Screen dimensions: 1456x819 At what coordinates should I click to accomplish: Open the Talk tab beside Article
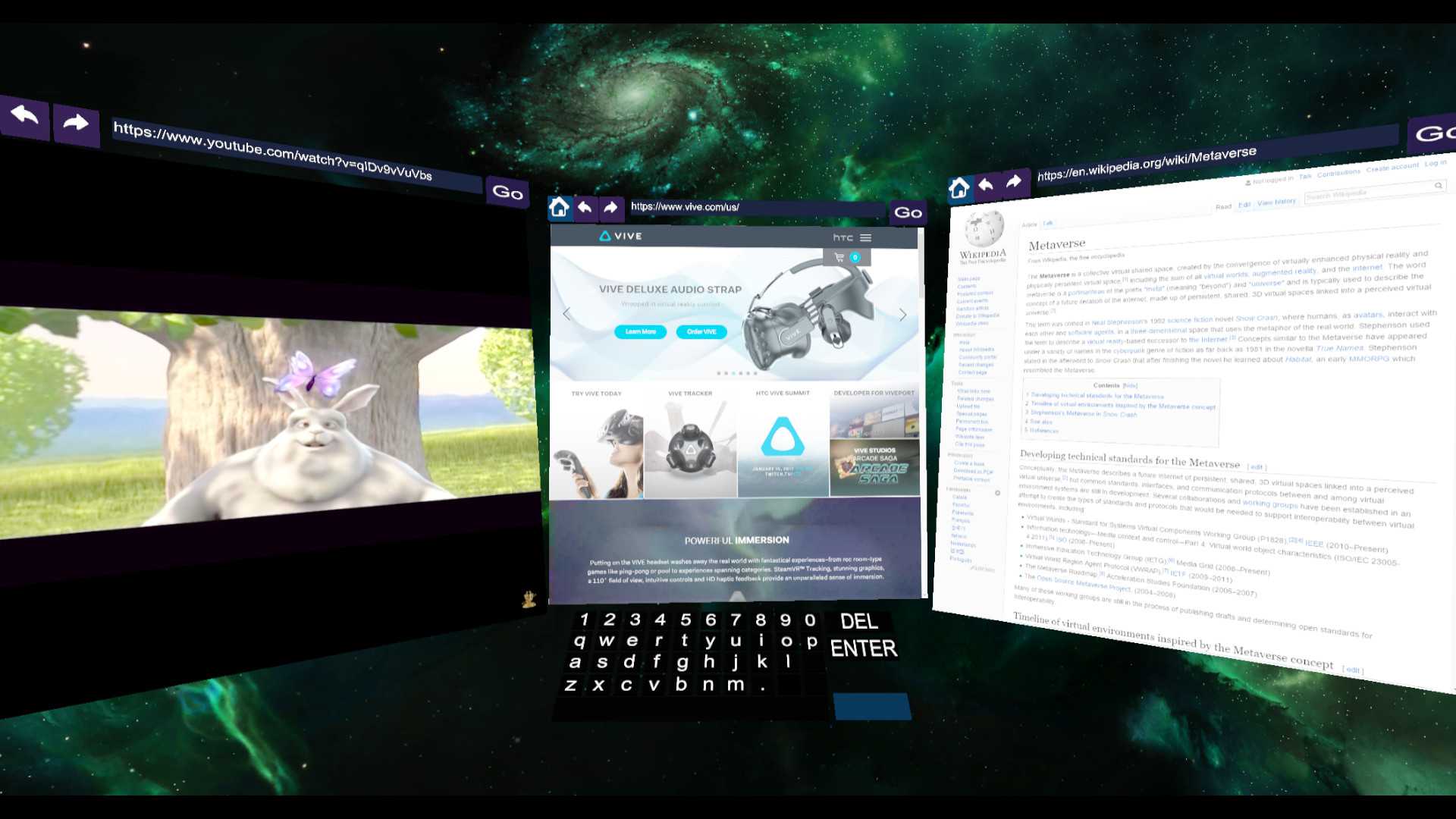tap(1048, 223)
